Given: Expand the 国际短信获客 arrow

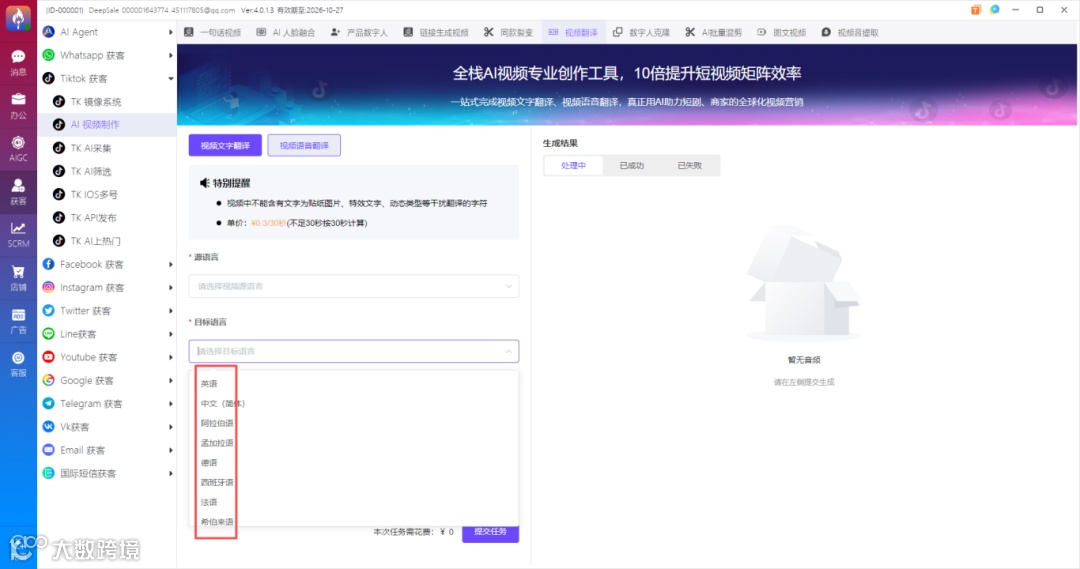Looking at the screenshot, I should 170,473.
